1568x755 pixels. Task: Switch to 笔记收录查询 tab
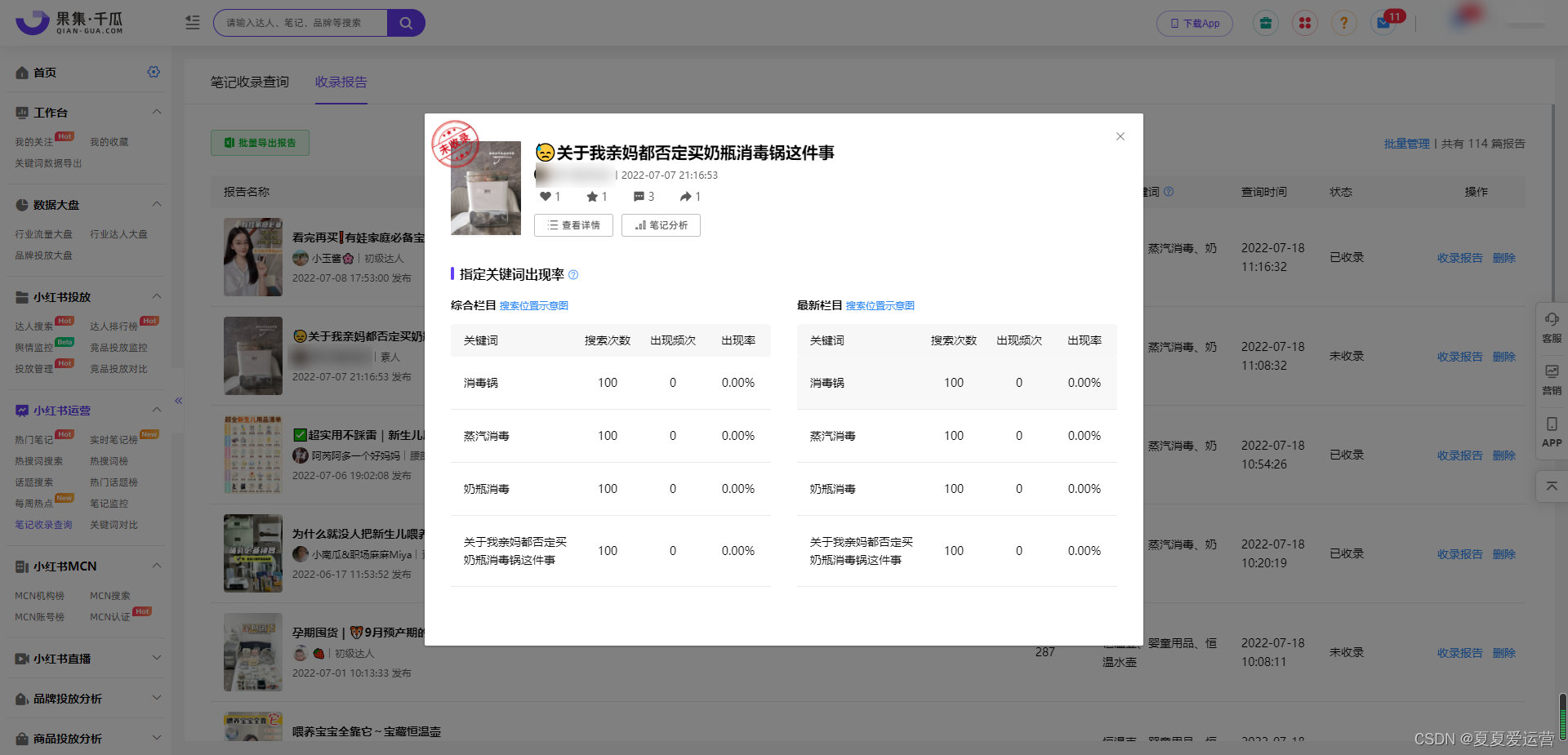click(250, 82)
